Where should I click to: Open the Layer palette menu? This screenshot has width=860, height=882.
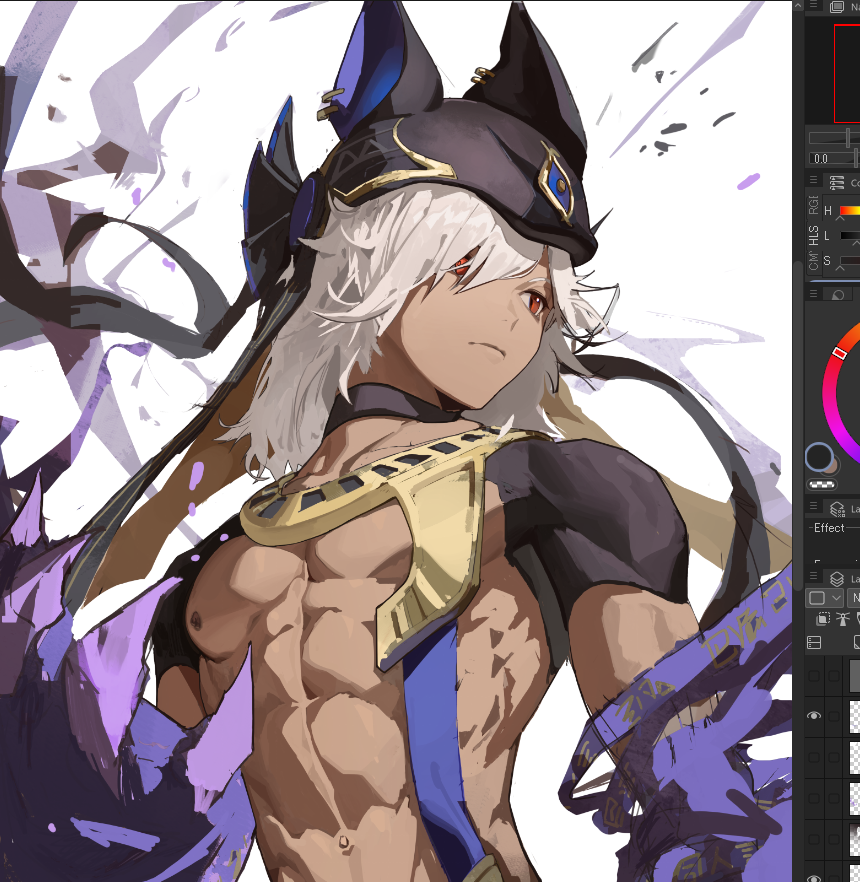tap(813, 575)
